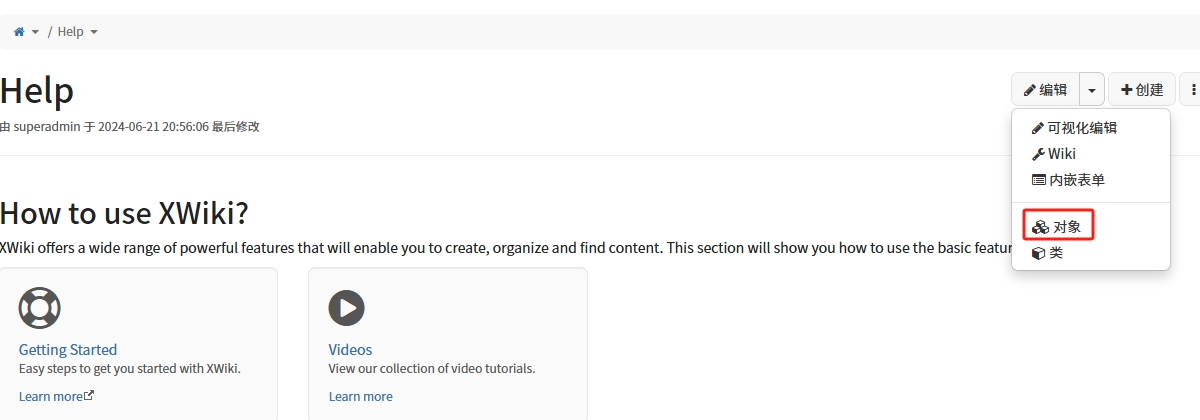The height and width of the screenshot is (420, 1200).
Task: Open the more actions vertical dots menu
Action: [x=1193, y=90]
